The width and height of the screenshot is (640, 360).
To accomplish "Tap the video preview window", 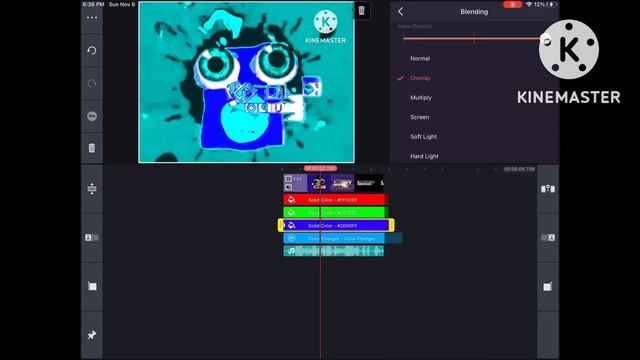I will (247, 82).
